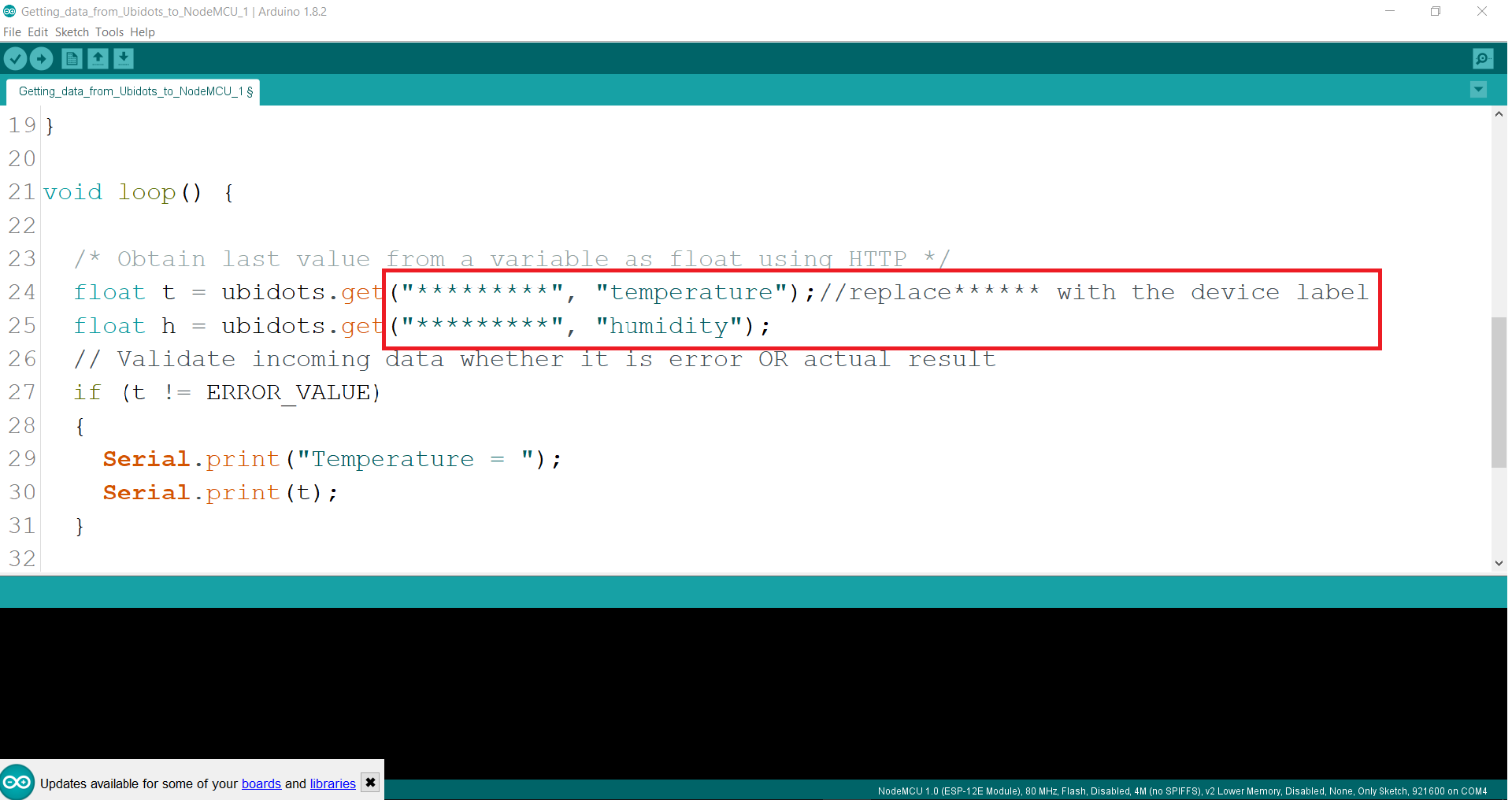Dismiss the updates available notification

[x=370, y=782]
